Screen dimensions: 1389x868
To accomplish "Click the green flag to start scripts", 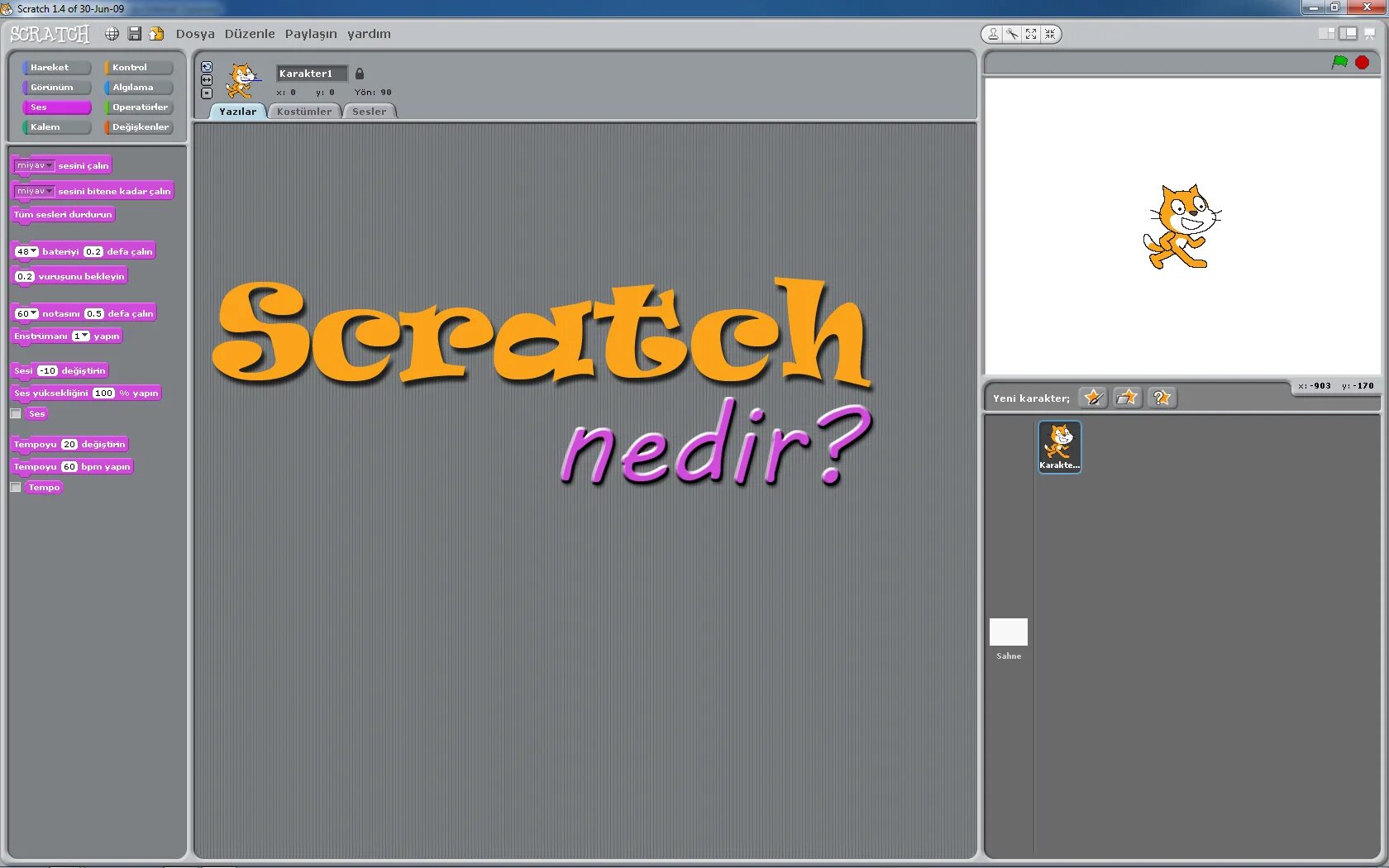I will (1339, 62).
